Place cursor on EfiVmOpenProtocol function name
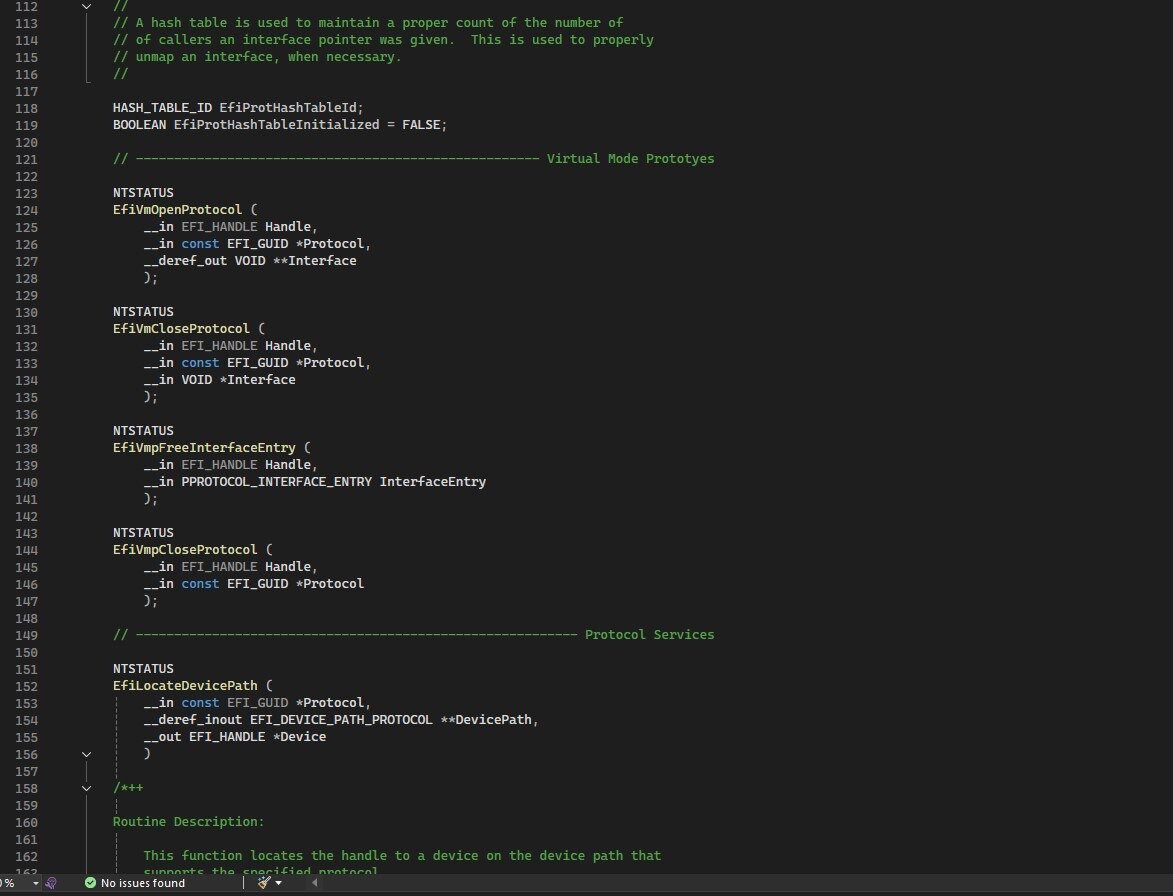The image size is (1173, 896). [177, 210]
